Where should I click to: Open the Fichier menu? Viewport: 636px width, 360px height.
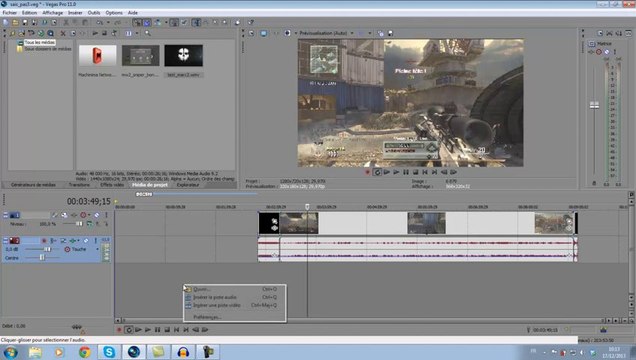click(10, 13)
